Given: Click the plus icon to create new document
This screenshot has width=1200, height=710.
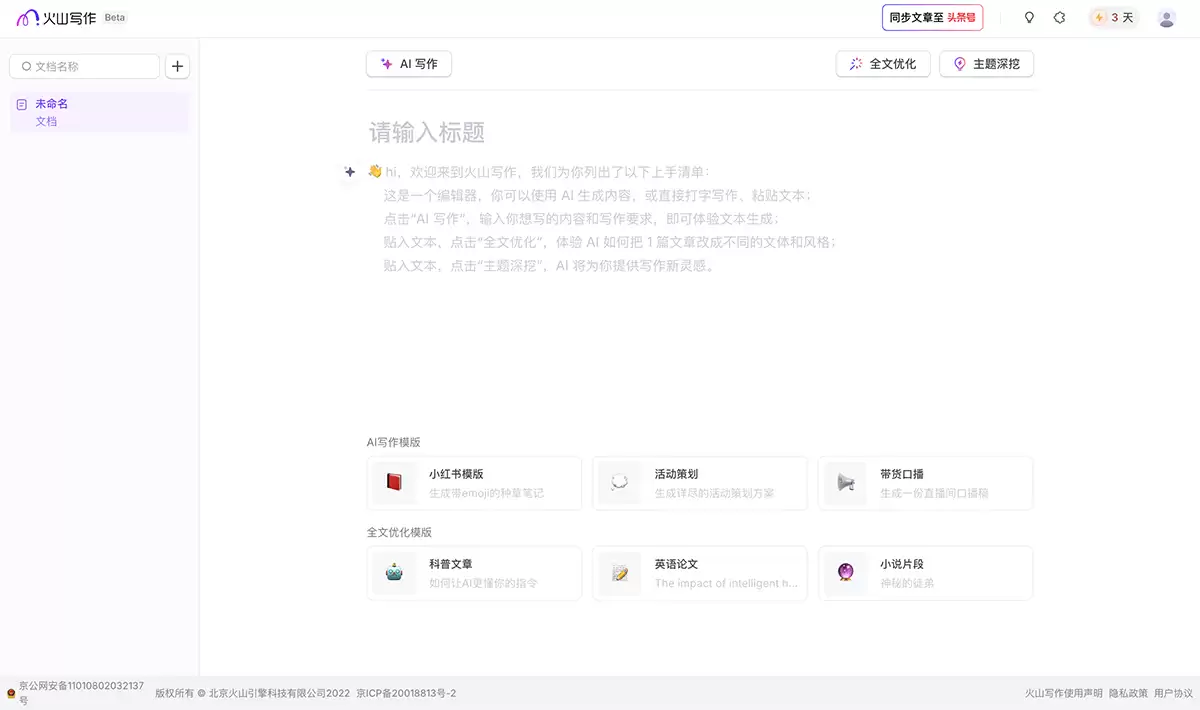Looking at the screenshot, I should 177,66.
